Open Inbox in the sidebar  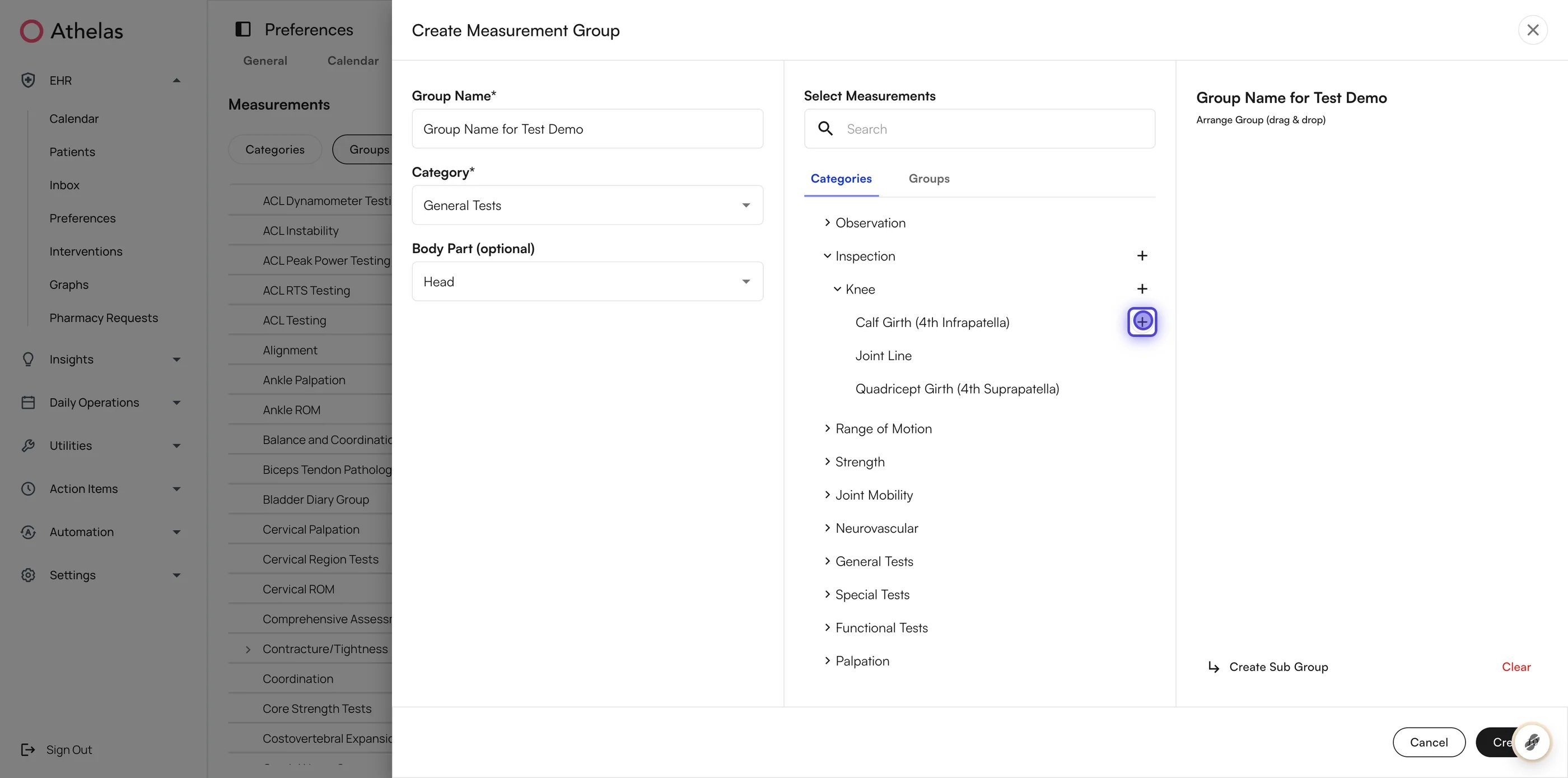click(64, 185)
